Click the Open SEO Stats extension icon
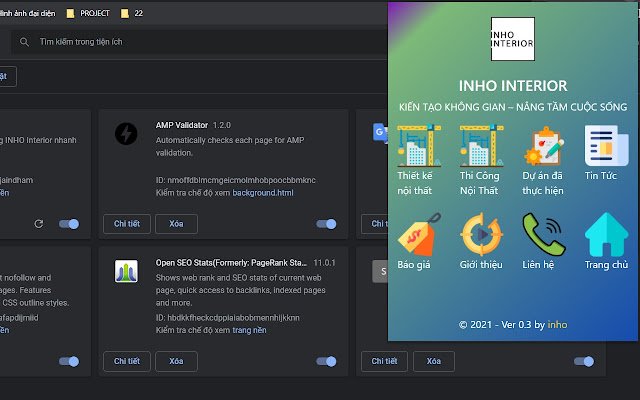This screenshot has height=400, width=640. (126, 271)
